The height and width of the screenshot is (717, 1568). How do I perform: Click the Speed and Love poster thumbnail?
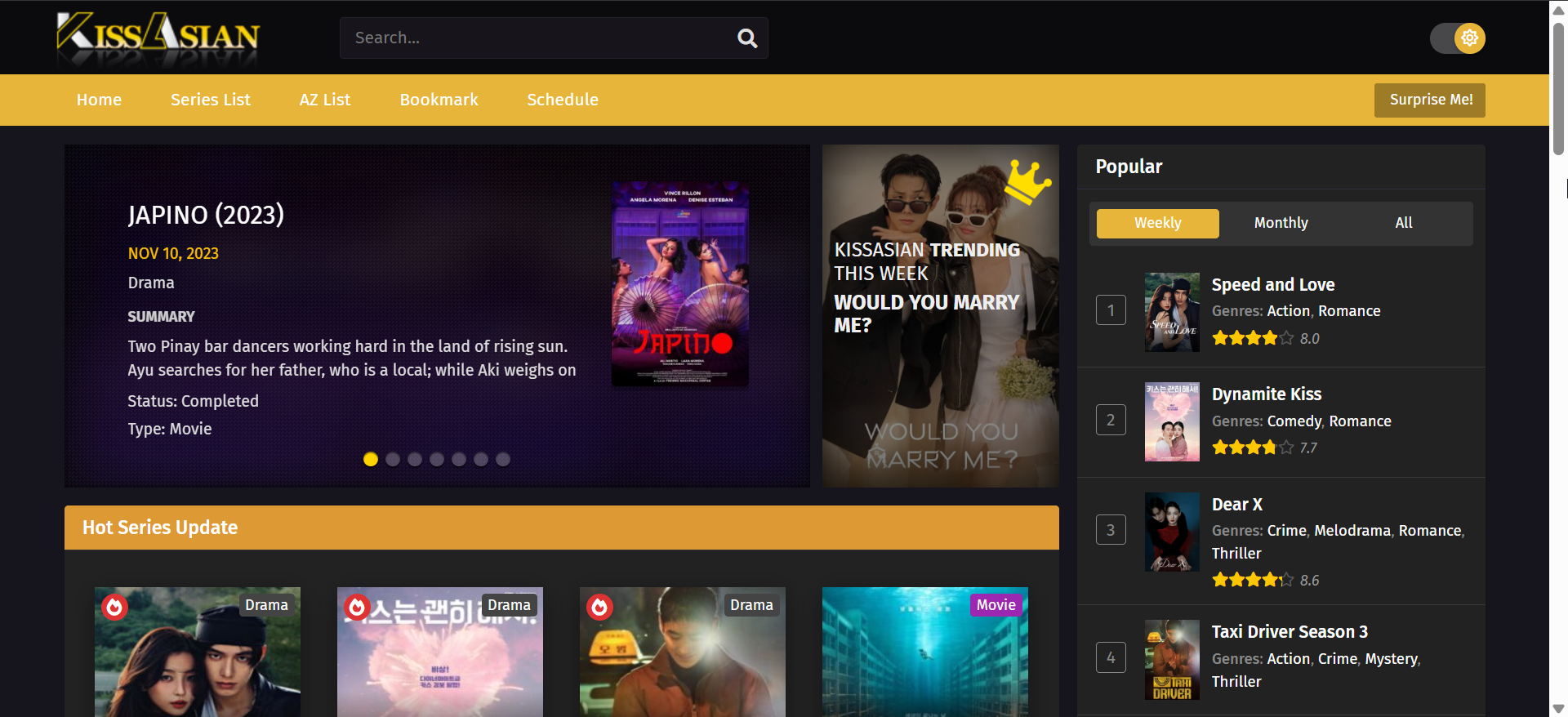coord(1172,312)
